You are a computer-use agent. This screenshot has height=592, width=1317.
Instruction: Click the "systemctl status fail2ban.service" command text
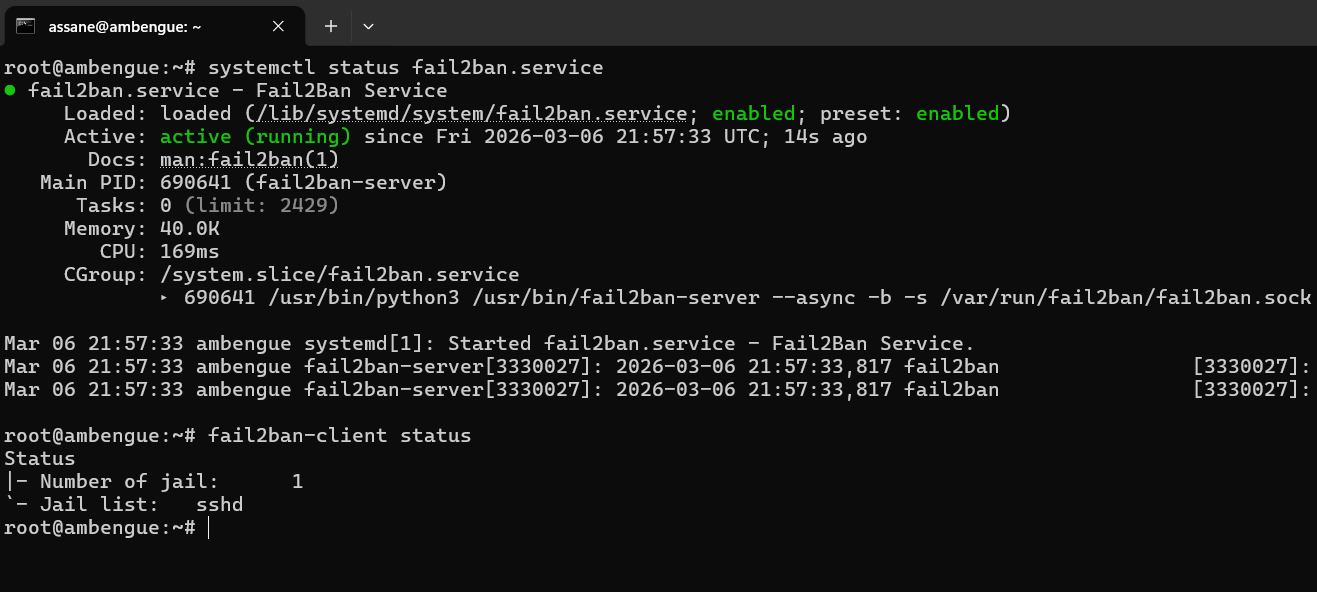pos(405,68)
